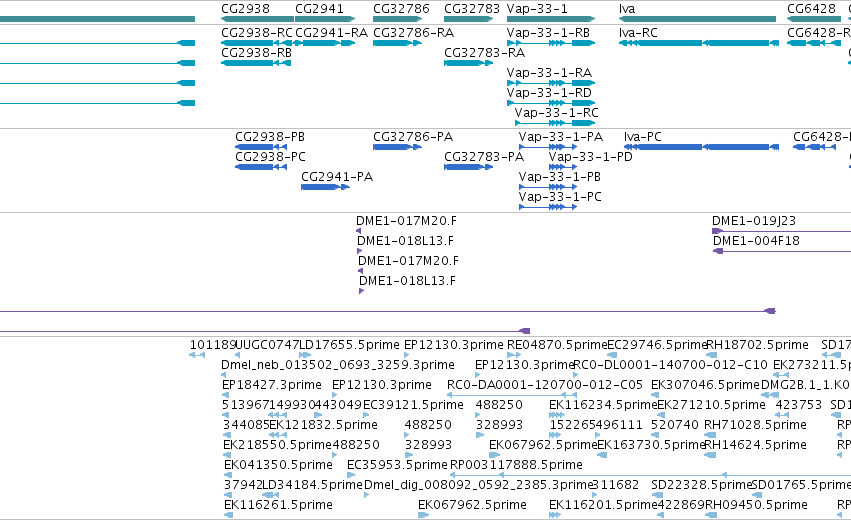The height and width of the screenshot is (520, 851).
Task: Select the CG32786-RA transcript
Action: coord(397,43)
